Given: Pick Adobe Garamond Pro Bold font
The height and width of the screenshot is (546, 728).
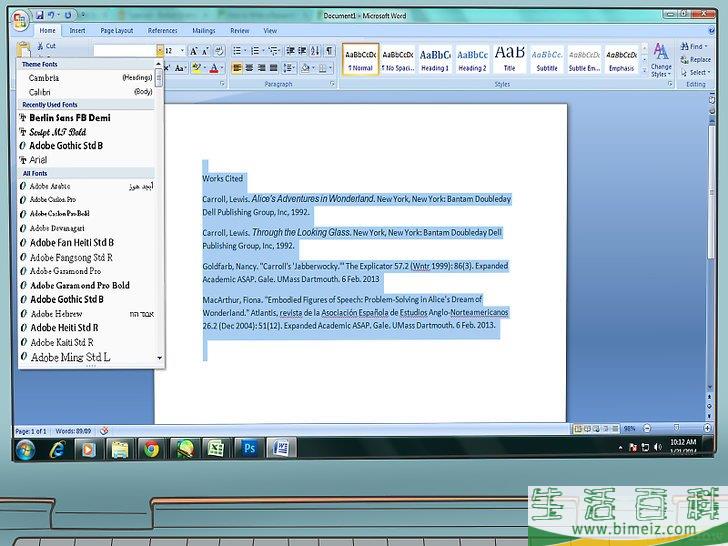Looking at the screenshot, I should click(86, 286).
